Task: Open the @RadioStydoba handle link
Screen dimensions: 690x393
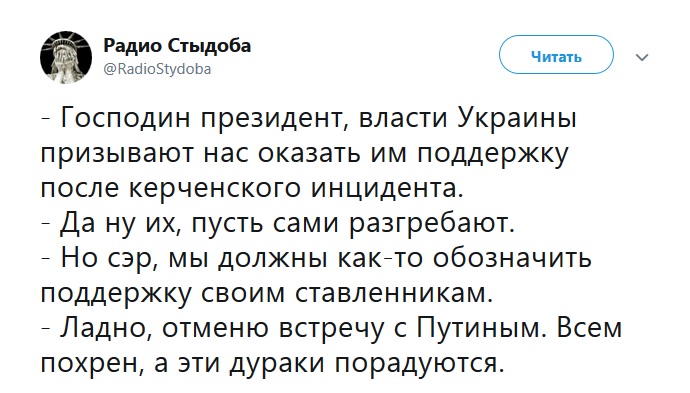Action: pyautogui.click(x=157, y=69)
